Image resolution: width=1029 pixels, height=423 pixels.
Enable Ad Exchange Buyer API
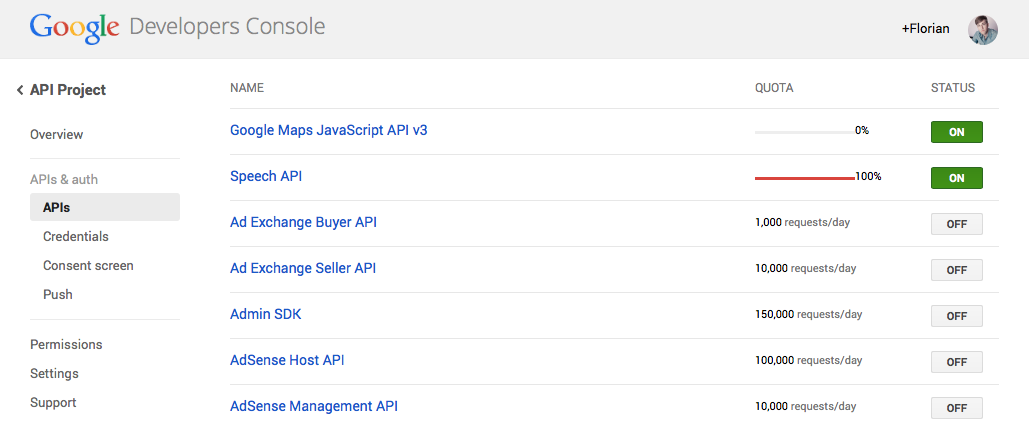[x=956, y=224]
